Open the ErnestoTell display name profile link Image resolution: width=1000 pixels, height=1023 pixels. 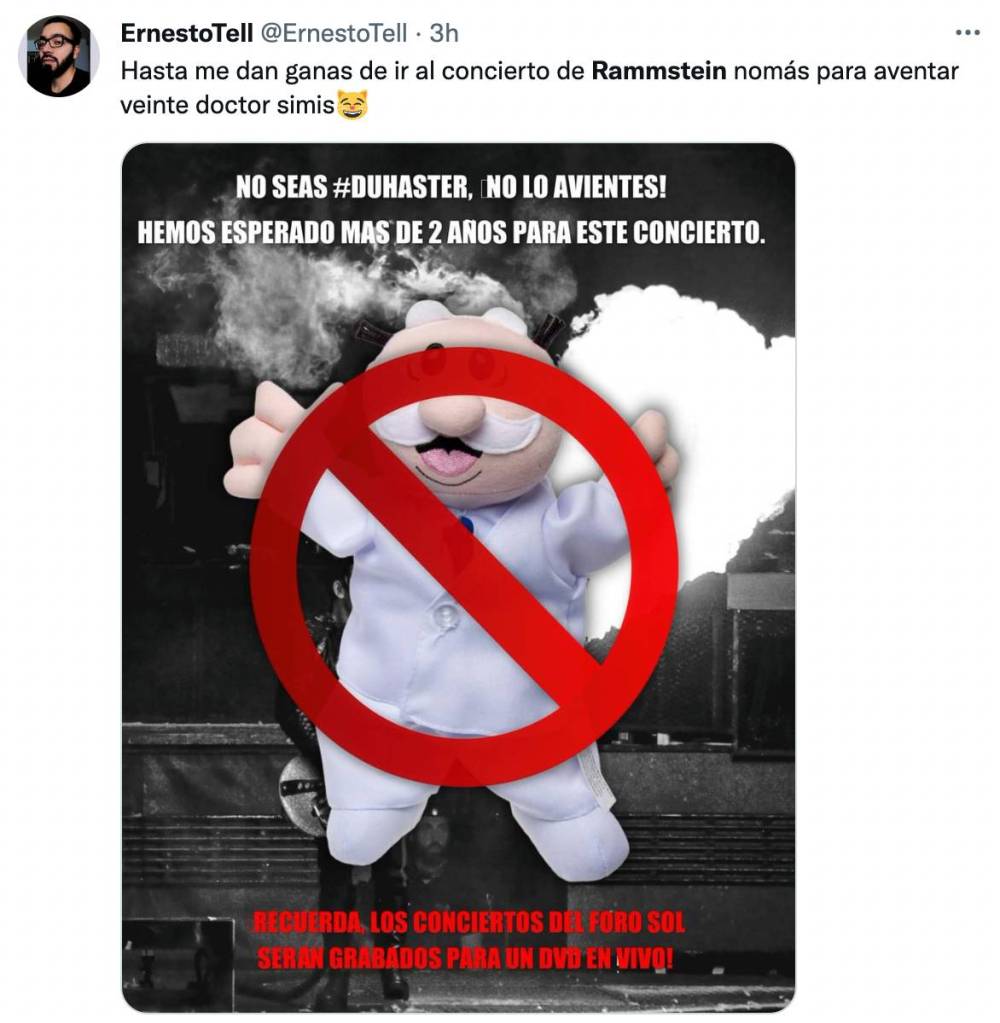tap(187, 33)
